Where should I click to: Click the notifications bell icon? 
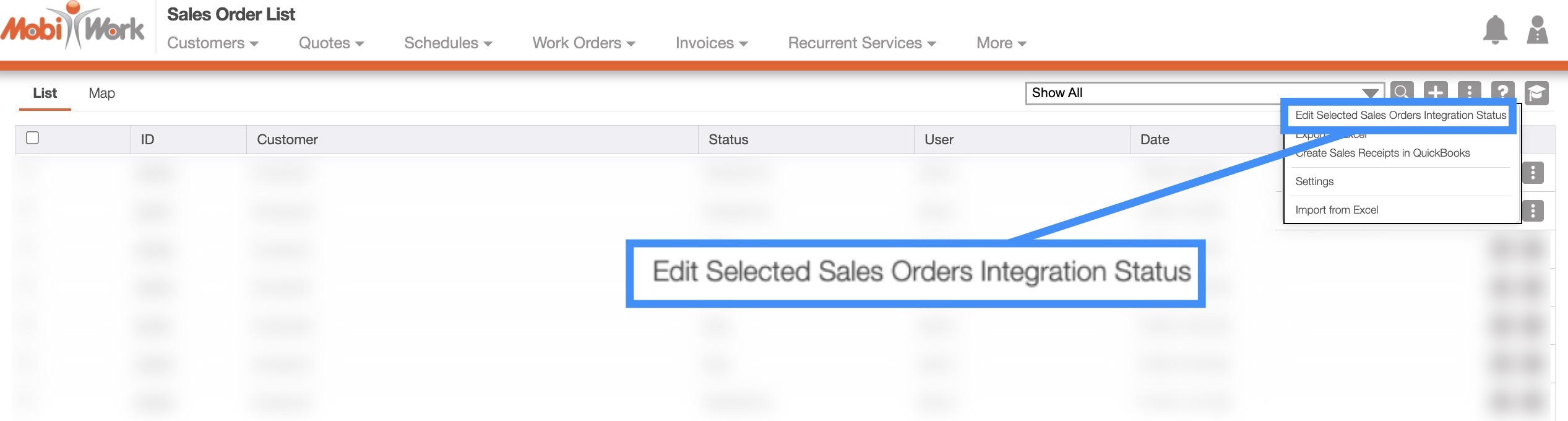(x=1494, y=30)
